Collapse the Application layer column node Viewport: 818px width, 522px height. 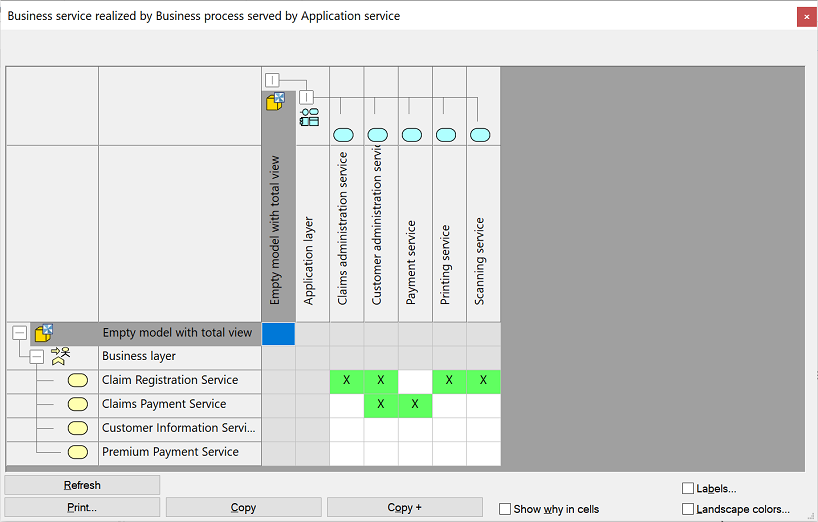tap(306, 97)
